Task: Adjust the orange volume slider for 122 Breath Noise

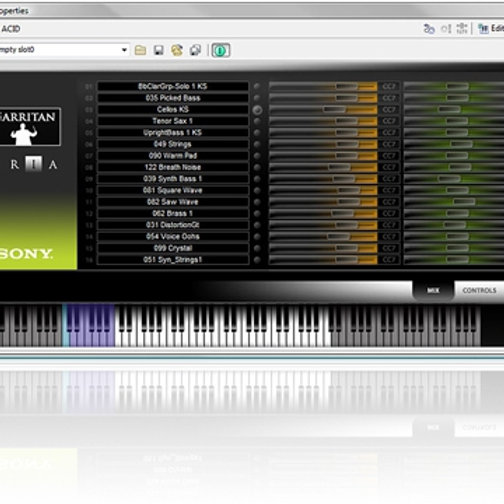Action: tap(339, 167)
